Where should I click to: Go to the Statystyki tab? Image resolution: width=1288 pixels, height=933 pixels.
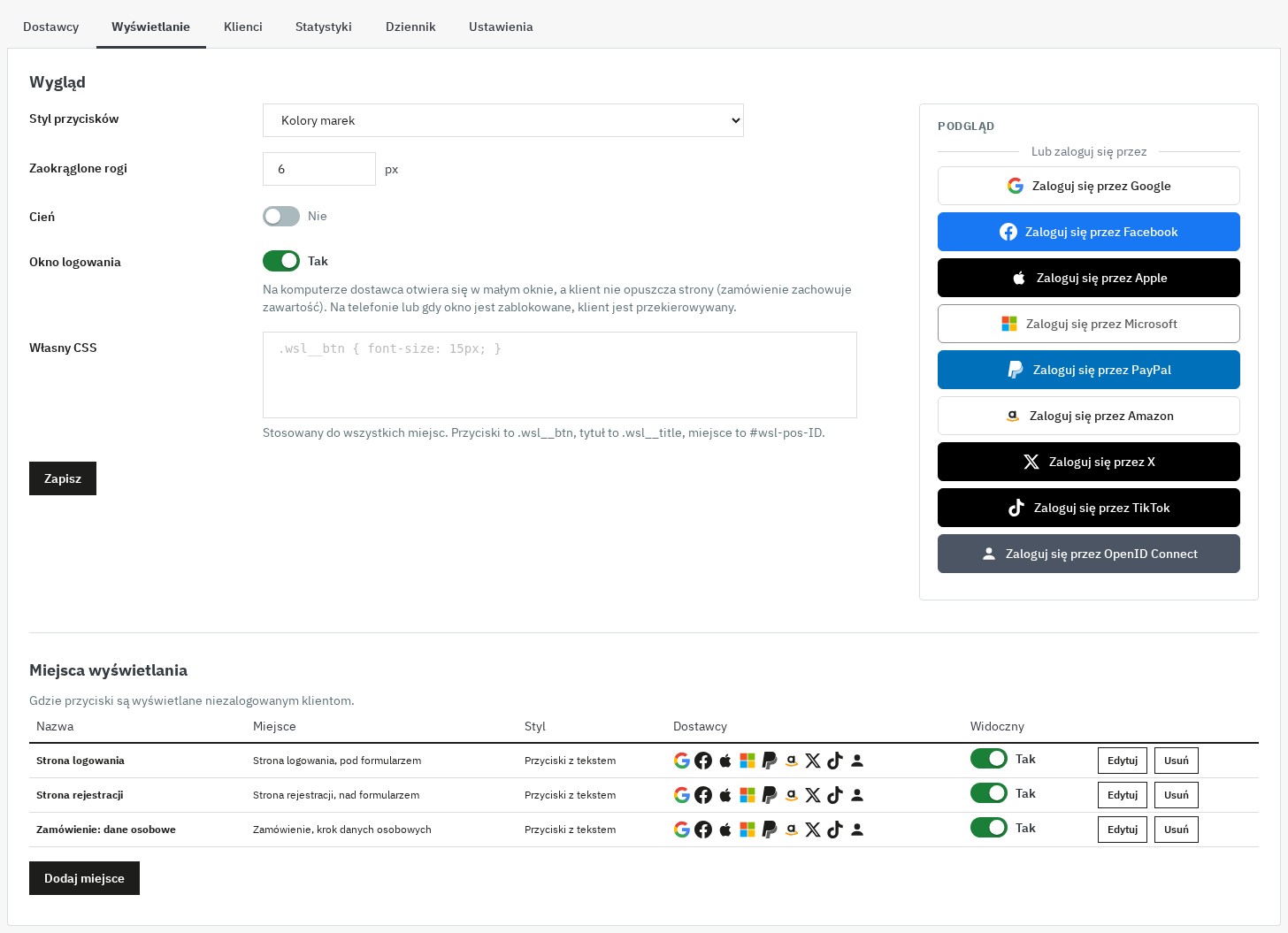[324, 27]
